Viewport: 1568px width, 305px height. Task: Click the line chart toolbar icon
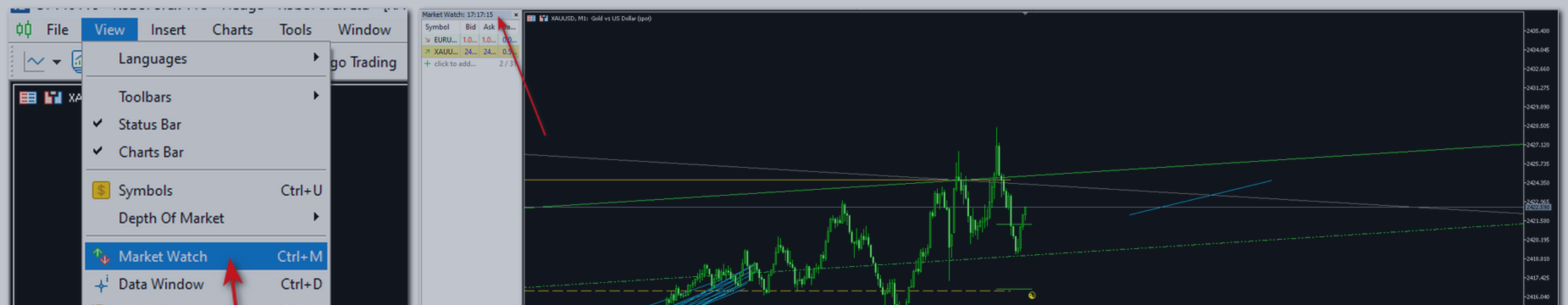click(35, 61)
